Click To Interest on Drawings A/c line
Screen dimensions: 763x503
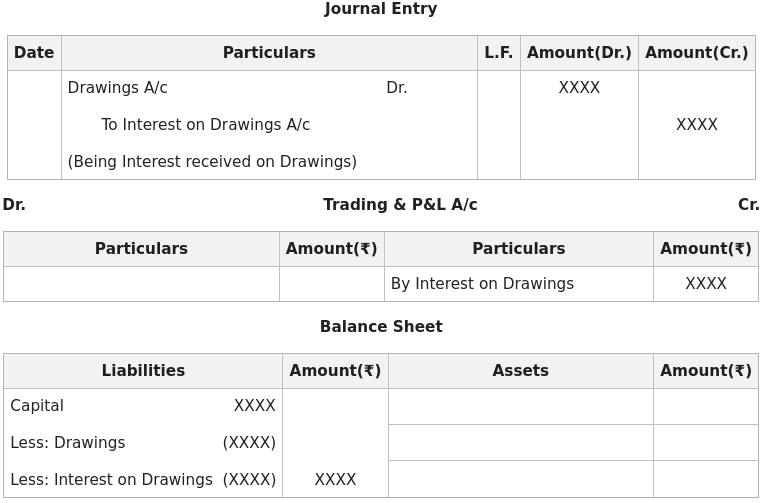(205, 125)
